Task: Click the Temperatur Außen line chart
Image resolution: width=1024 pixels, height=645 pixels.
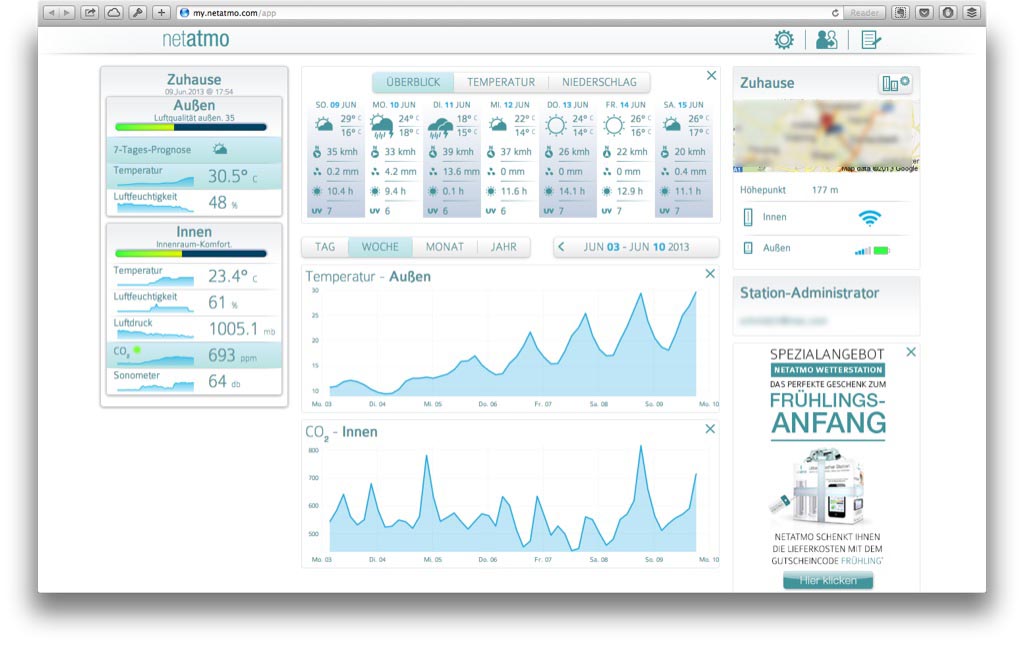Action: 513,344
